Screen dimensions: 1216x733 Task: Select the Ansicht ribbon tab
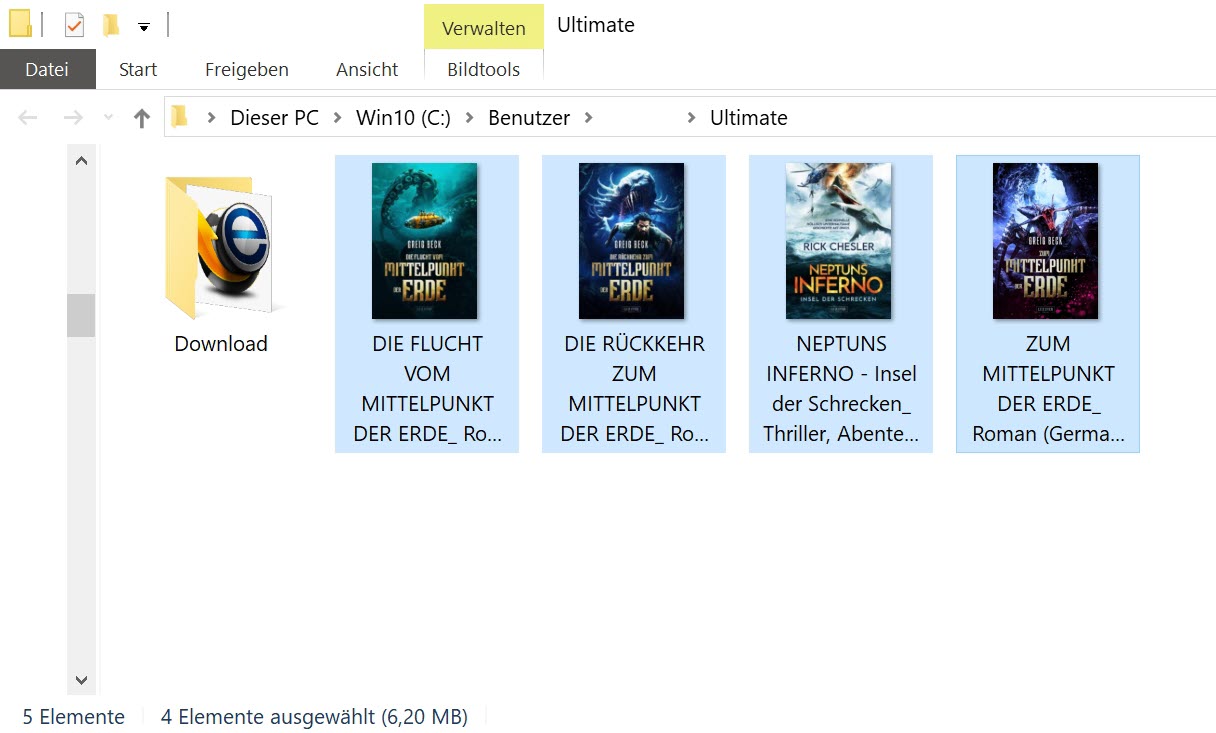367,69
